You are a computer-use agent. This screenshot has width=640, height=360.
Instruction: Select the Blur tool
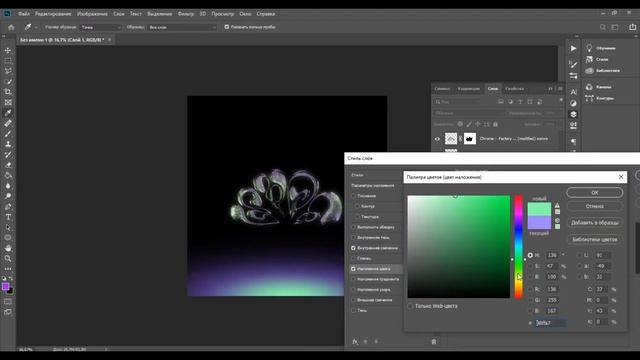pos(8,186)
